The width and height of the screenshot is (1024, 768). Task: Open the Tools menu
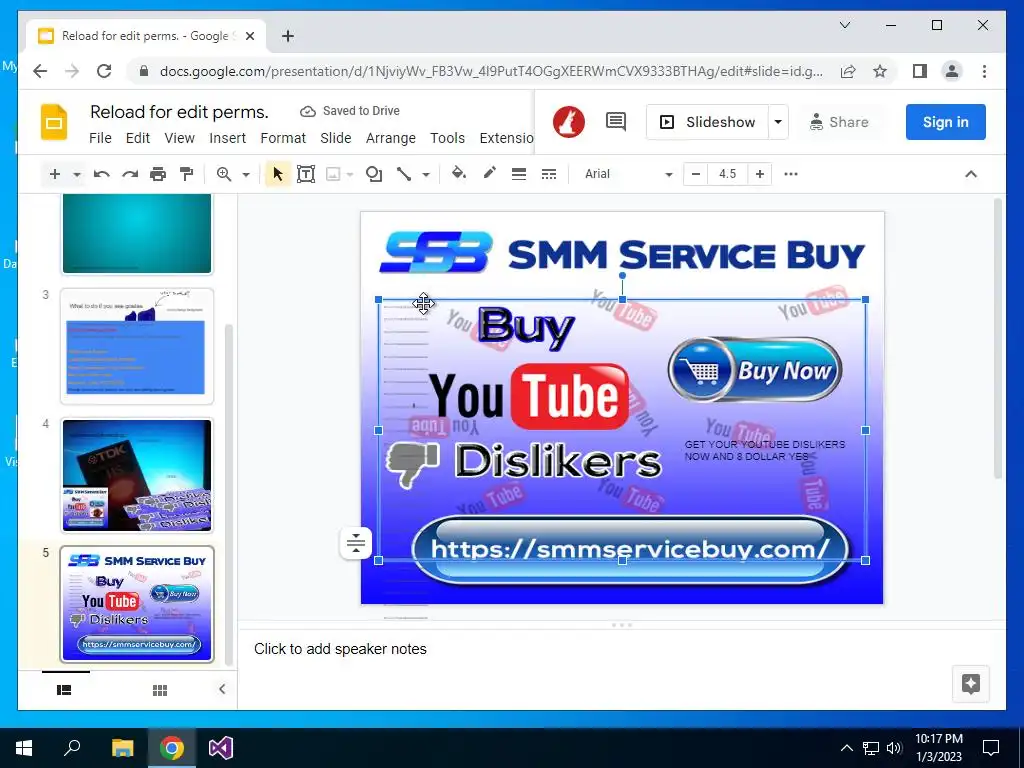[447, 138]
